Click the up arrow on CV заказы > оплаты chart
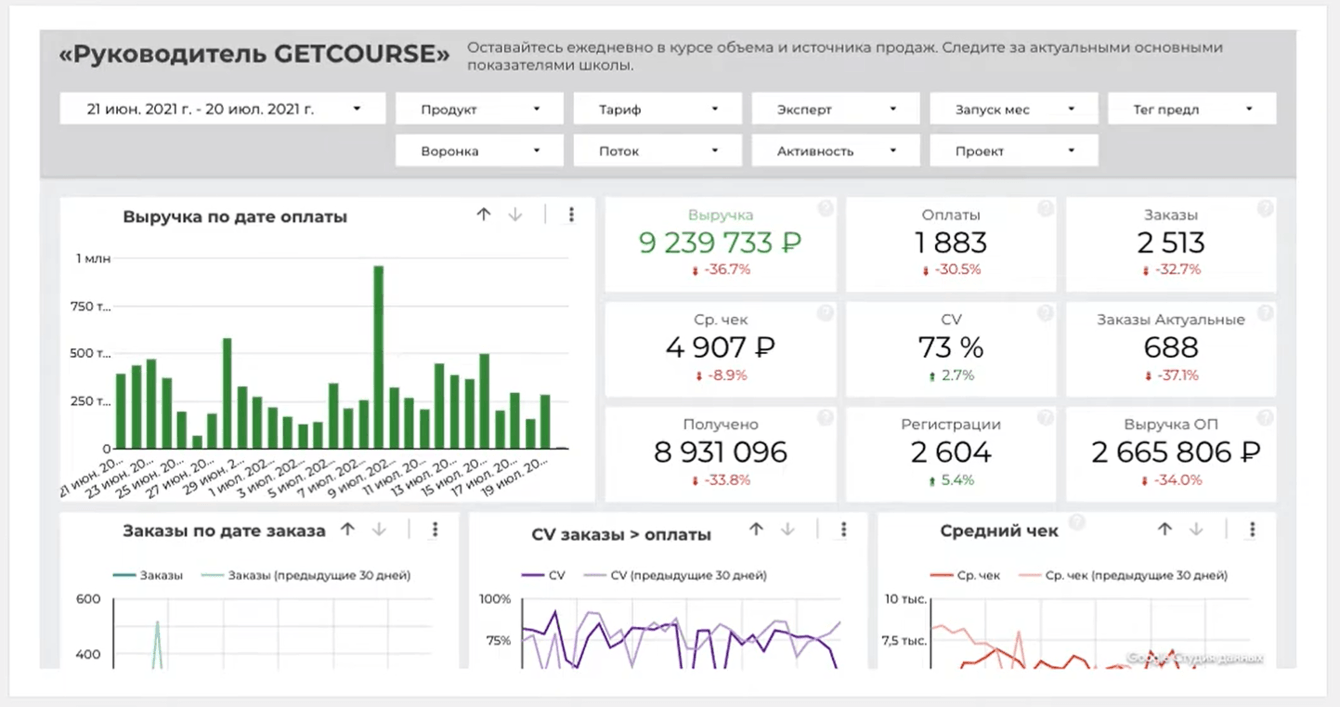 click(757, 530)
